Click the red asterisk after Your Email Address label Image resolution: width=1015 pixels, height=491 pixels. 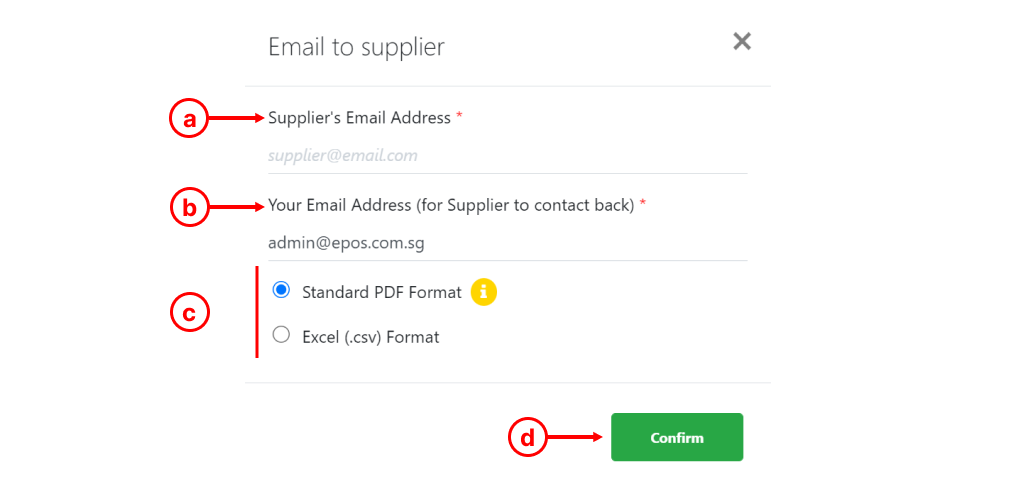643,204
